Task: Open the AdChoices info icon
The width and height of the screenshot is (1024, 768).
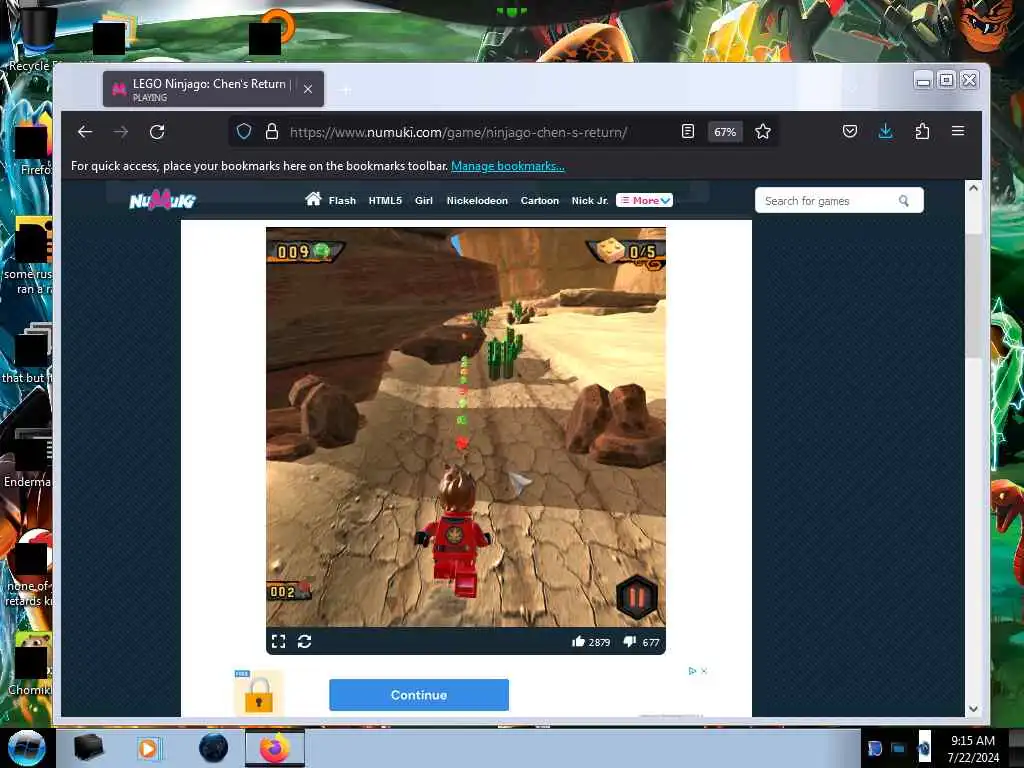Action: [692, 671]
